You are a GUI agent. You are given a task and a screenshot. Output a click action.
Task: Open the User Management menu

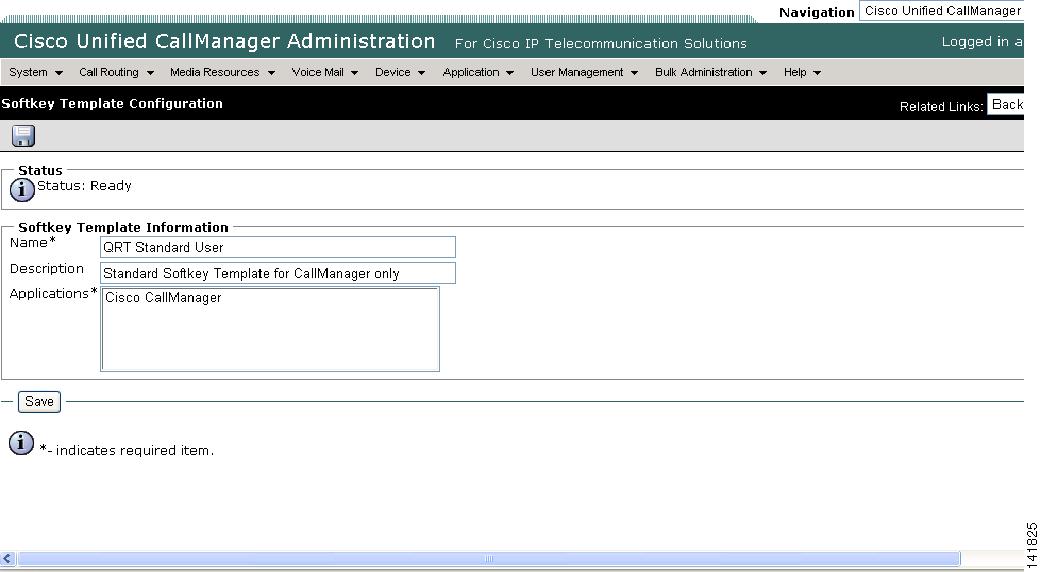coord(584,72)
